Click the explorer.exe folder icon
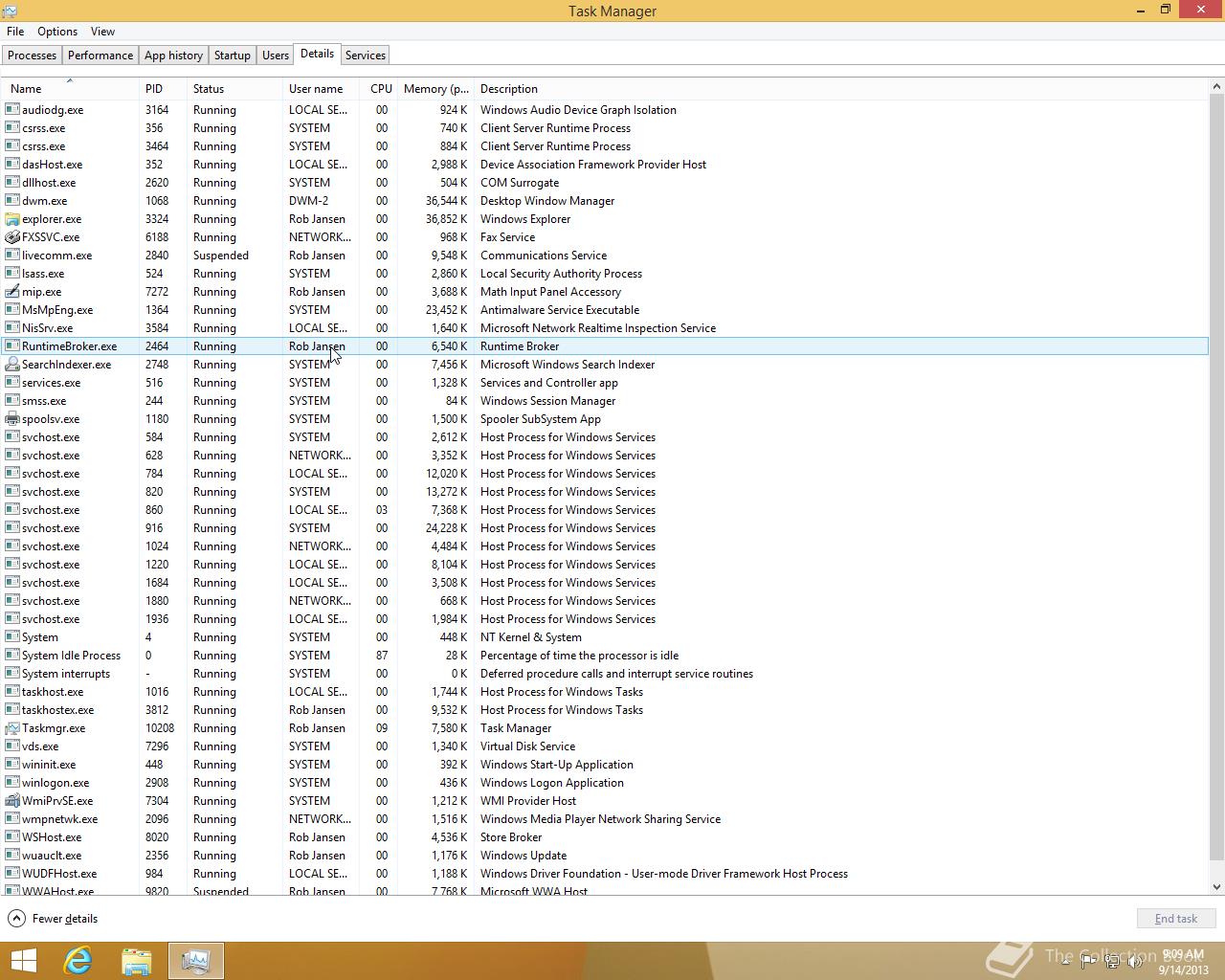Screen dimensions: 1225x980 [12, 219]
